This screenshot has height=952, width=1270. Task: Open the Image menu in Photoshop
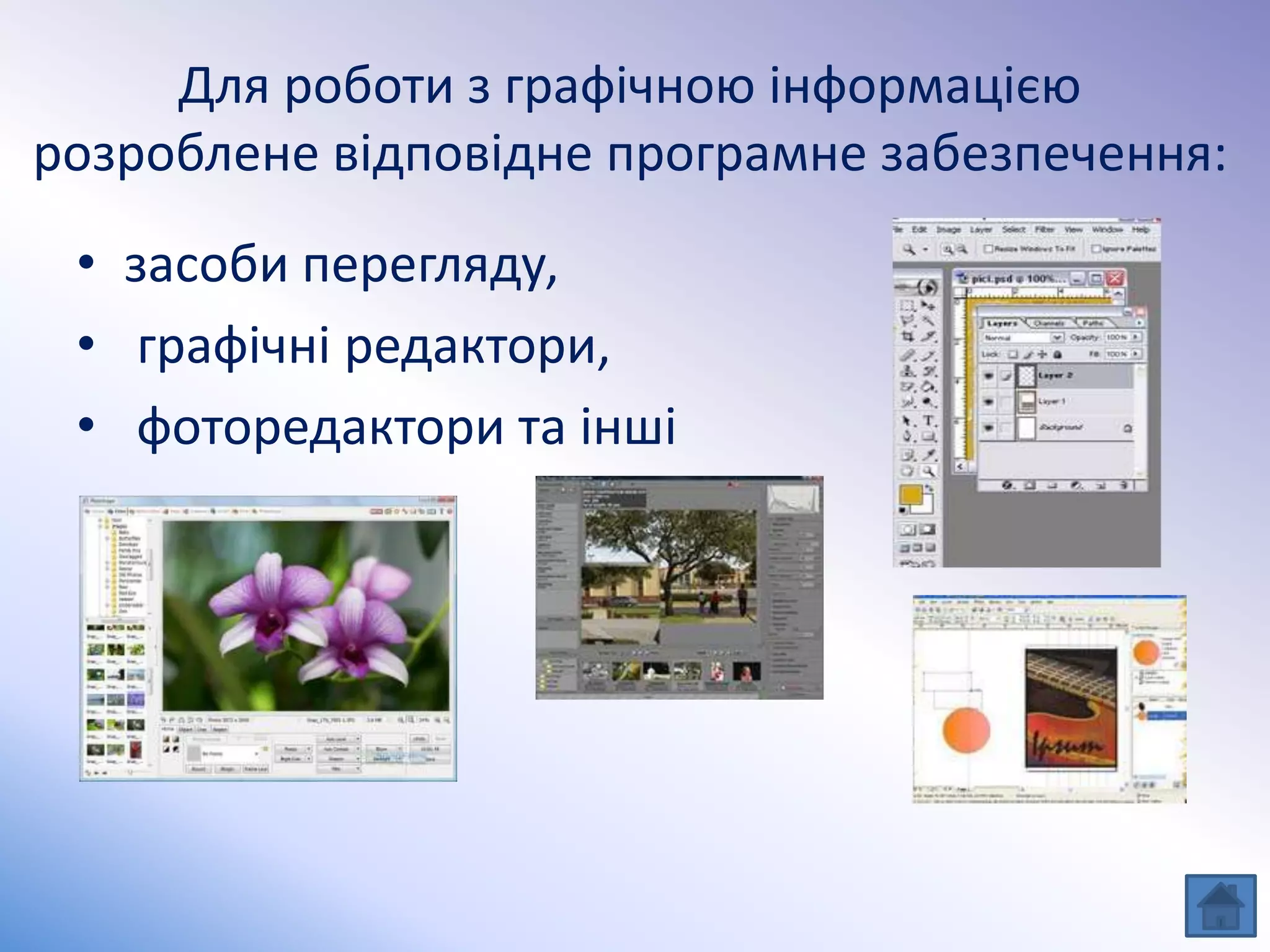click(x=948, y=230)
